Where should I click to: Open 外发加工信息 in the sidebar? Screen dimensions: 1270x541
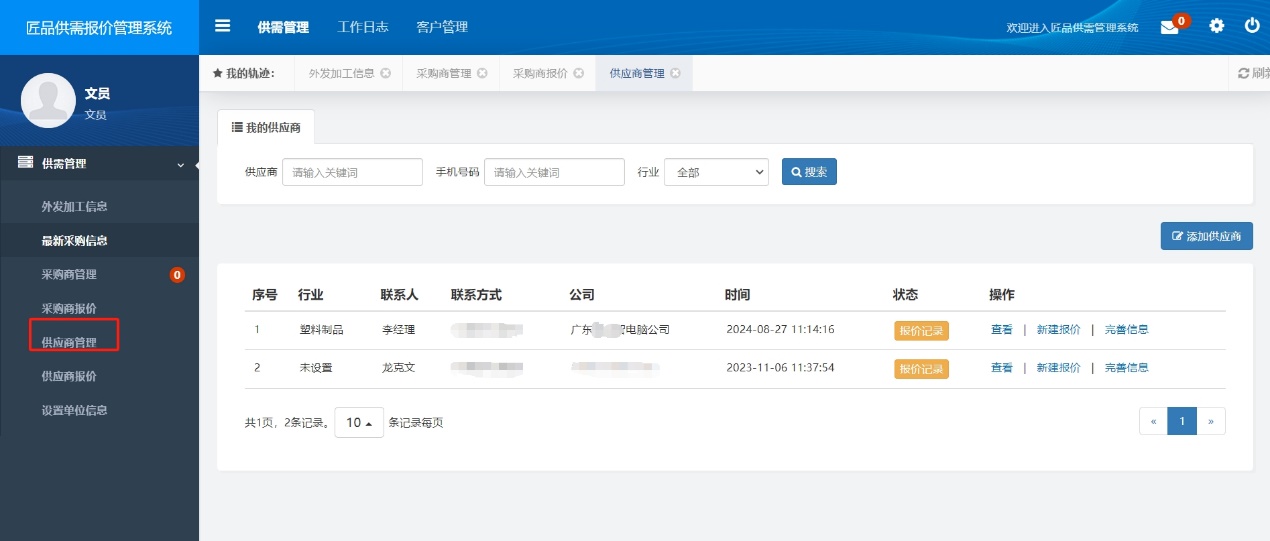74,207
